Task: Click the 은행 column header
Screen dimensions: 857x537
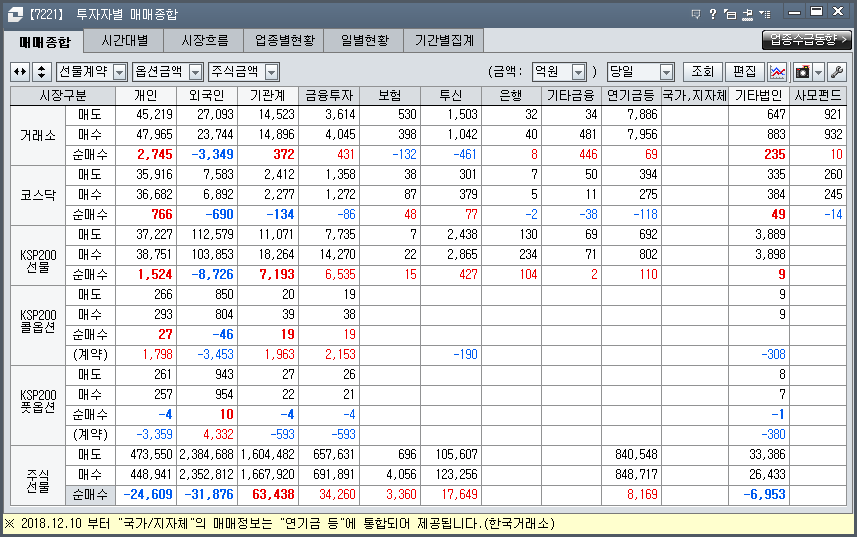Action: coord(511,96)
